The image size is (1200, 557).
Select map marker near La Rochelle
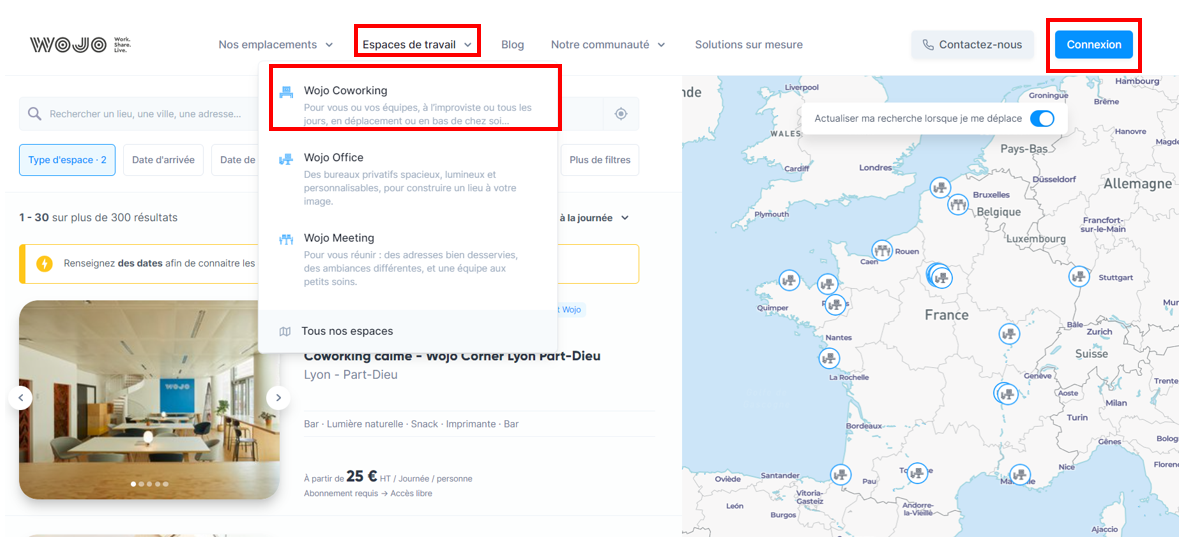pyautogui.click(x=828, y=357)
